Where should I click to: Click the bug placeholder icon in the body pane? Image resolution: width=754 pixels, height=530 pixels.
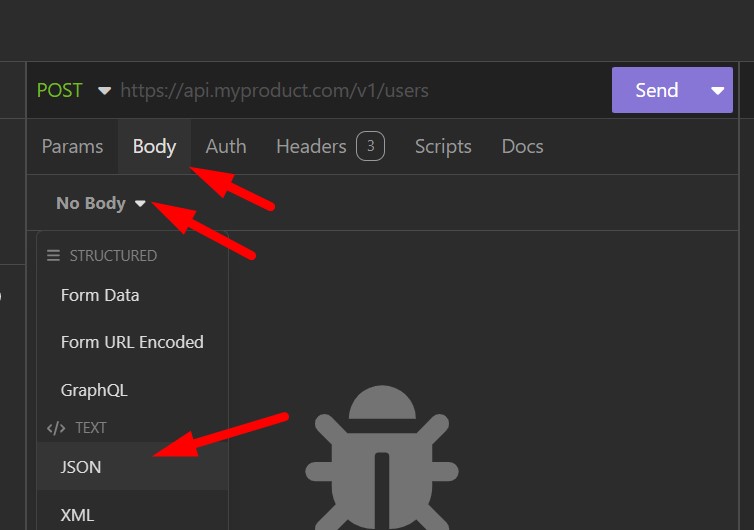(x=382, y=457)
